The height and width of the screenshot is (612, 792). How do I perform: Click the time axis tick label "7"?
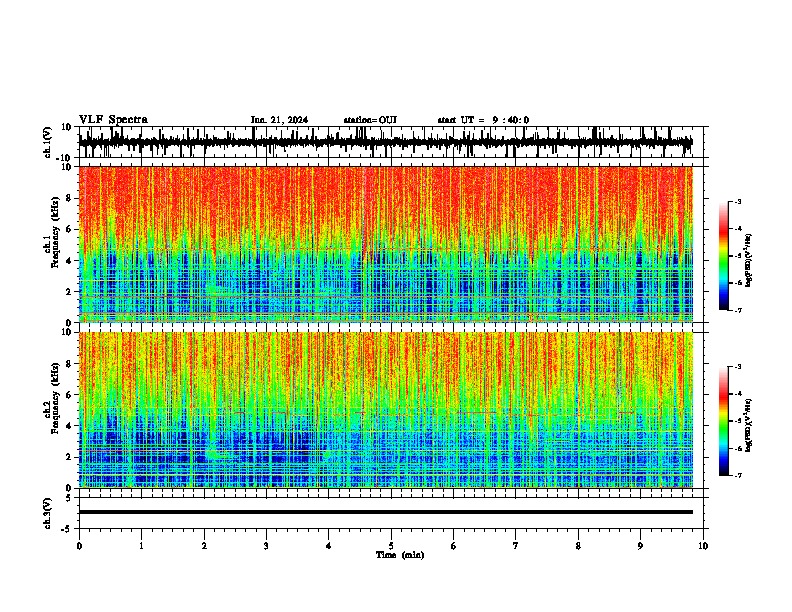click(x=516, y=546)
